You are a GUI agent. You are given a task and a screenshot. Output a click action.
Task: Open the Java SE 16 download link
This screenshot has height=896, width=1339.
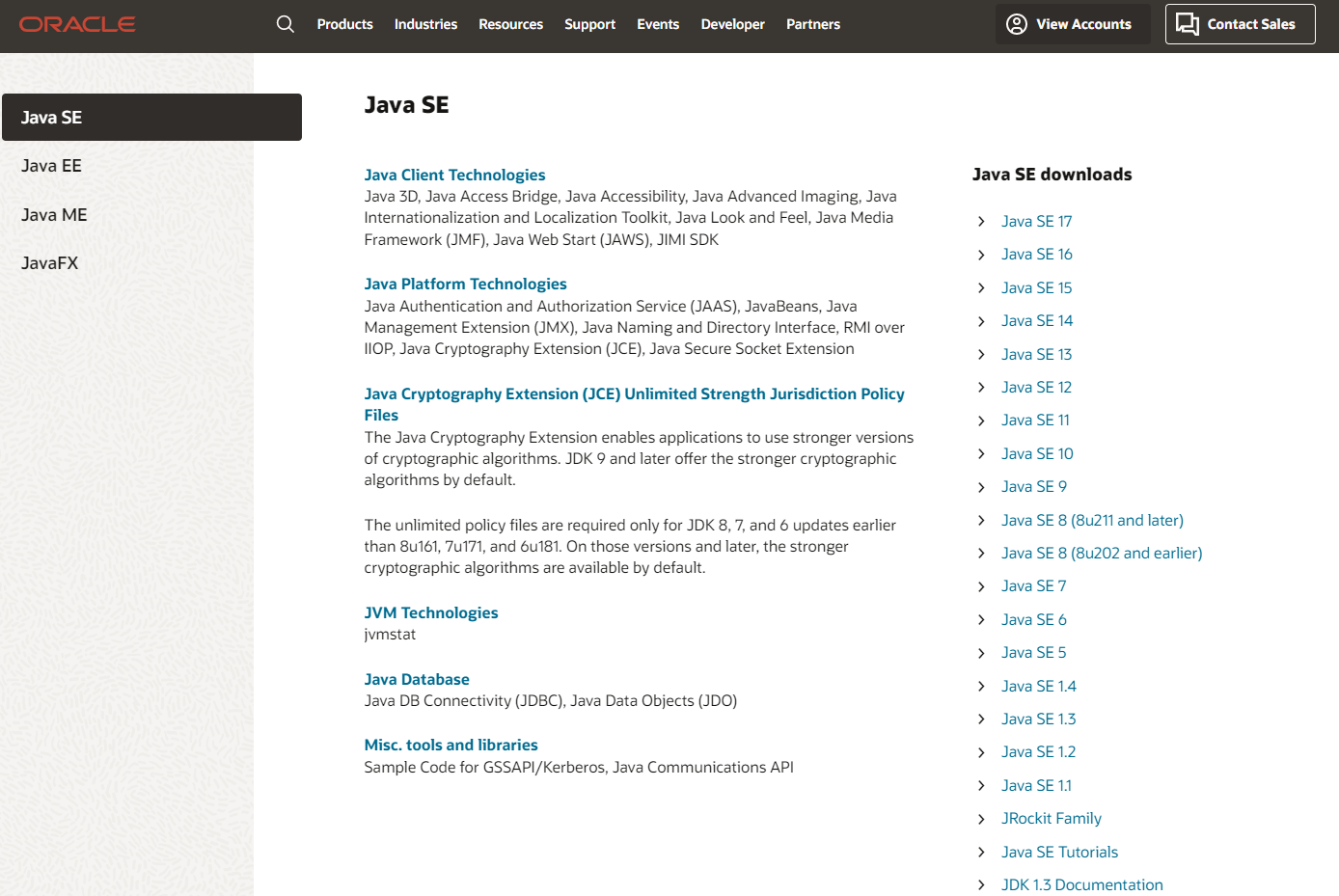pos(1036,255)
